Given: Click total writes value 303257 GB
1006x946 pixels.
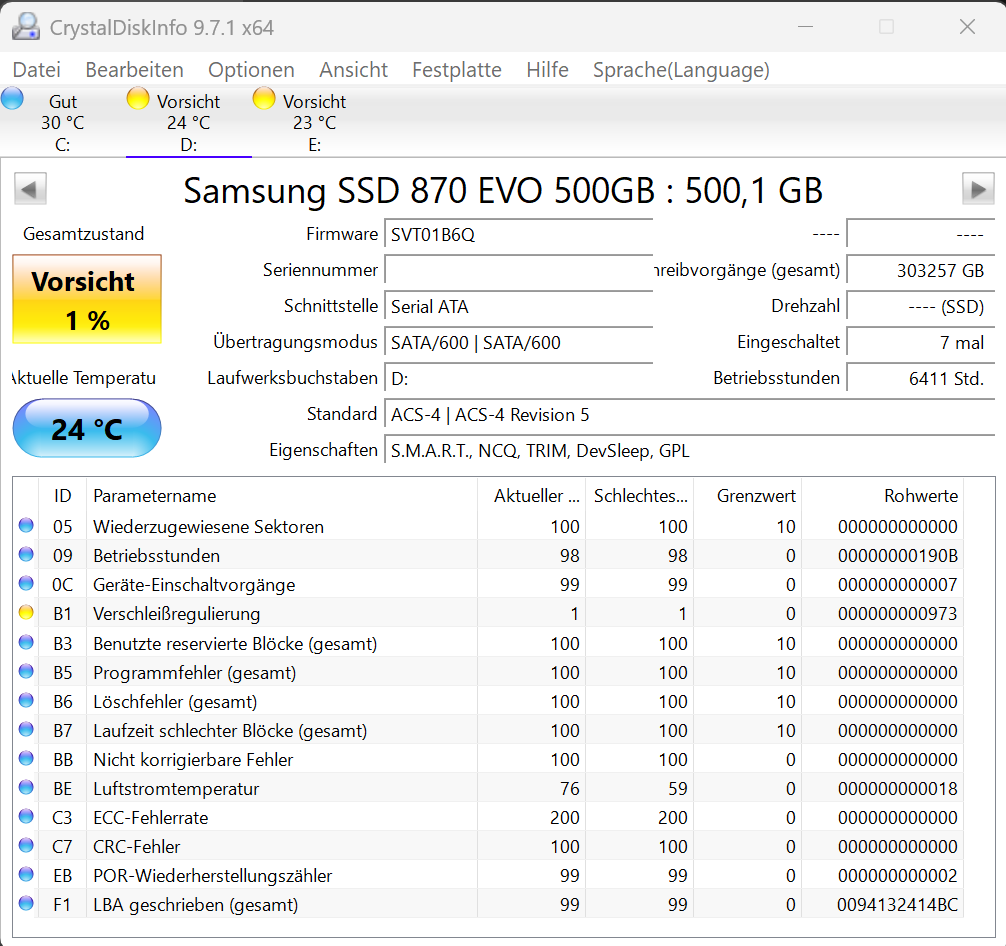Looking at the screenshot, I should [x=921, y=270].
